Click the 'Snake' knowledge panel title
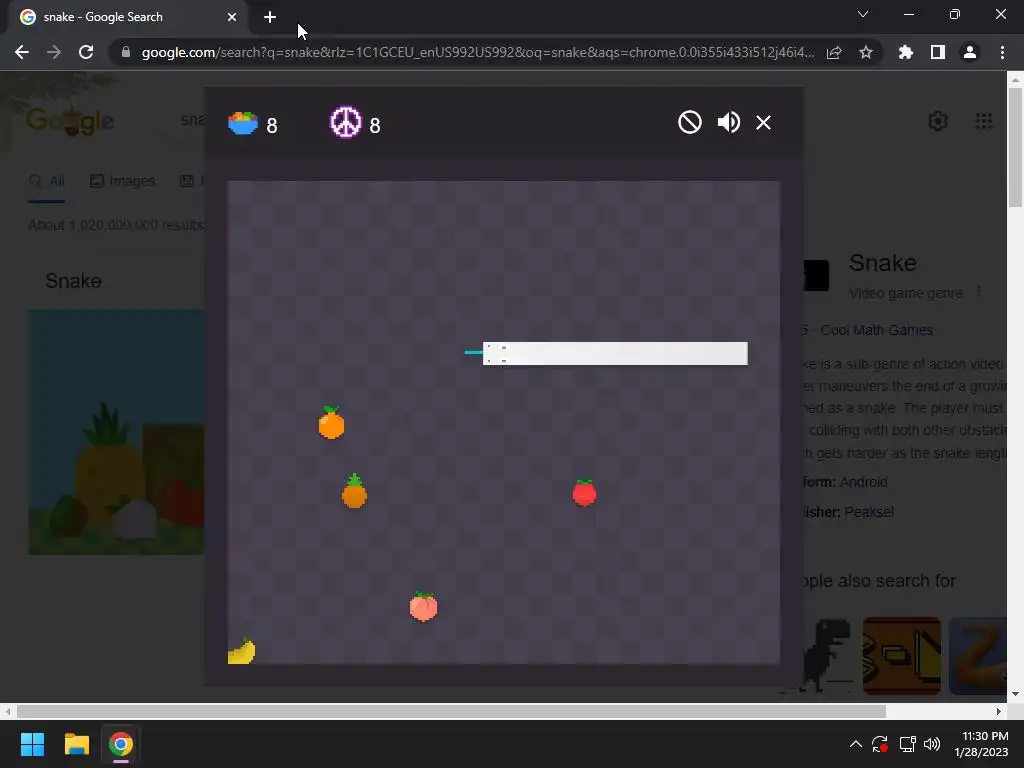This screenshot has height=768, width=1024. 882,263
